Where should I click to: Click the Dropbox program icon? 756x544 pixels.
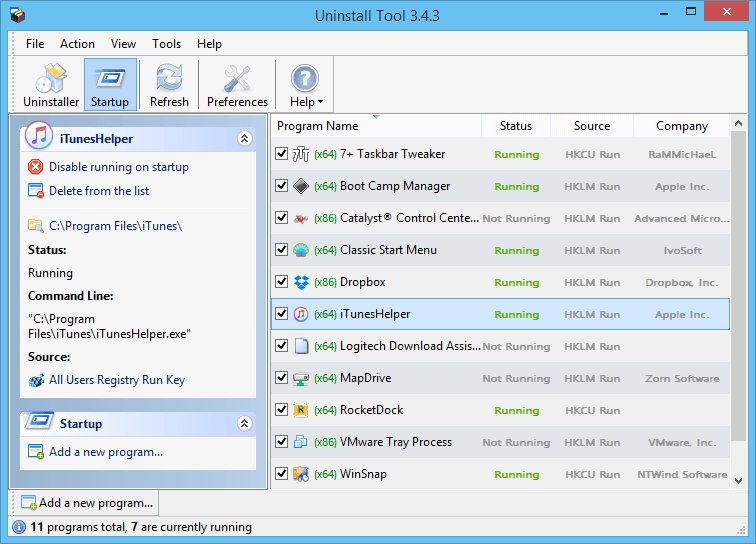pos(301,282)
